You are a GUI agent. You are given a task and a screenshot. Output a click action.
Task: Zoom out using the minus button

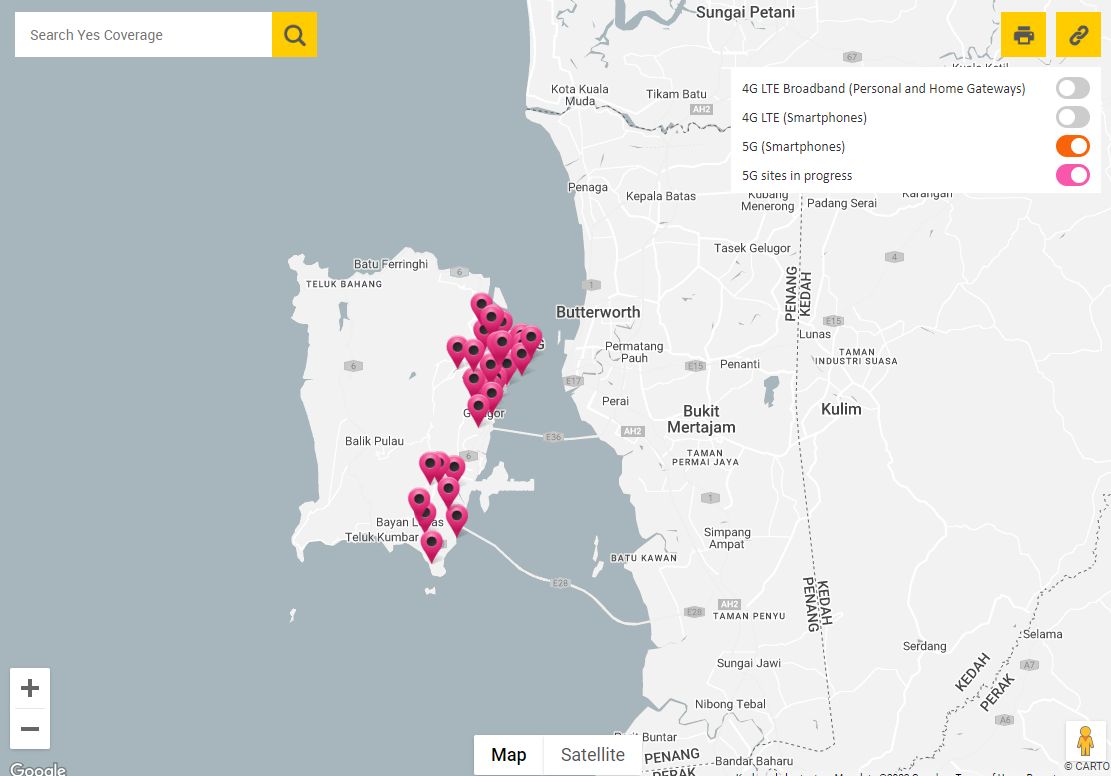[x=30, y=729]
